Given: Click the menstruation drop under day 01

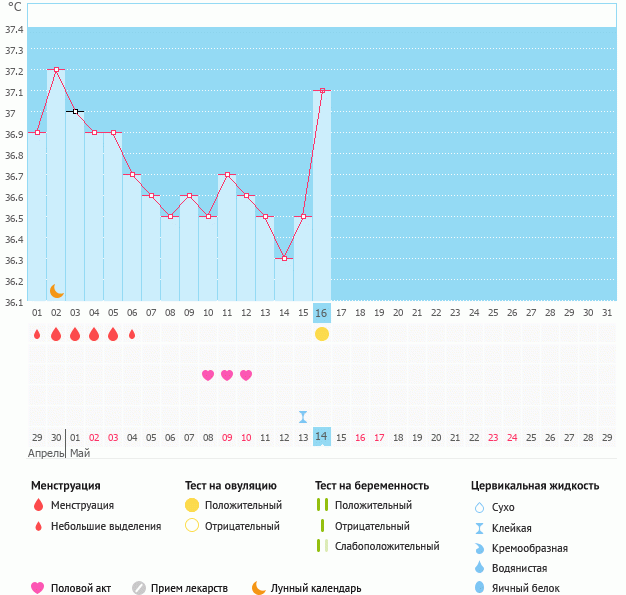Looking at the screenshot, I should coord(37,334).
